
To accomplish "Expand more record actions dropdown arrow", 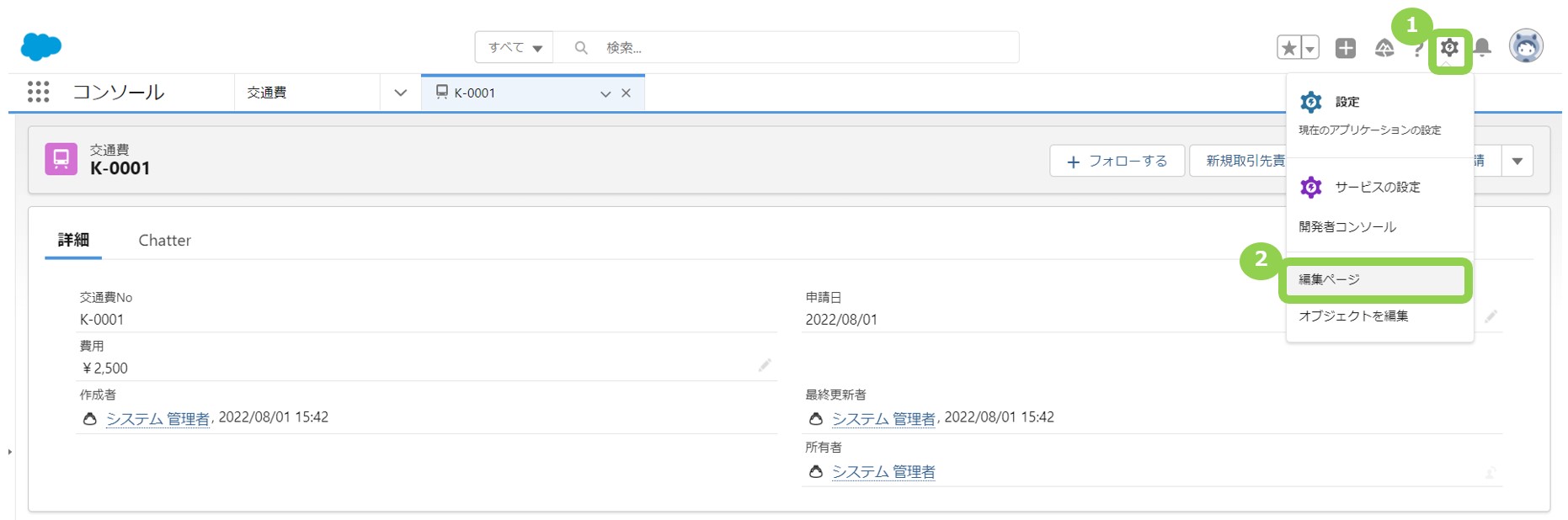I will [1517, 161].
